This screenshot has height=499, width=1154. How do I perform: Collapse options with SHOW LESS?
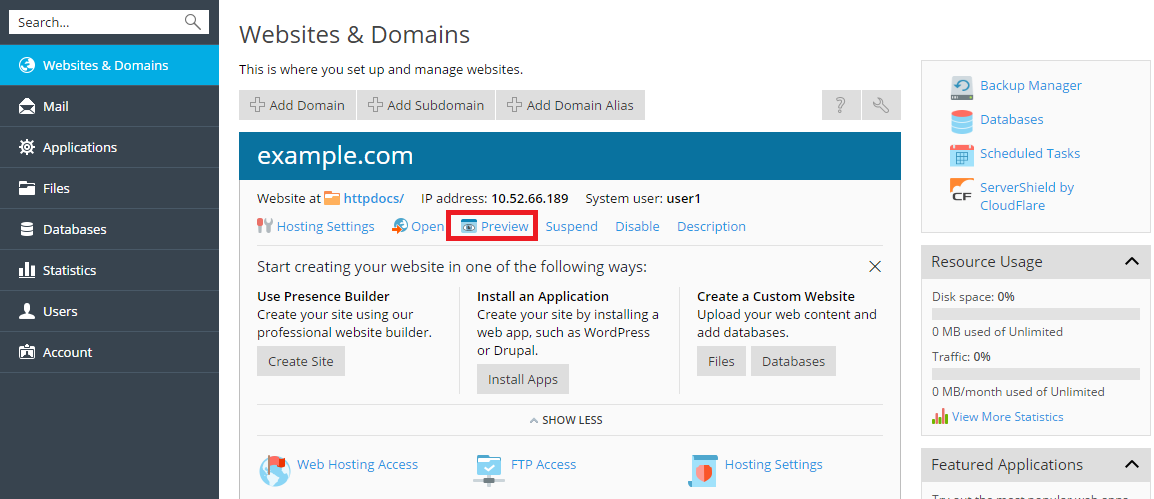tap(565, 420)
